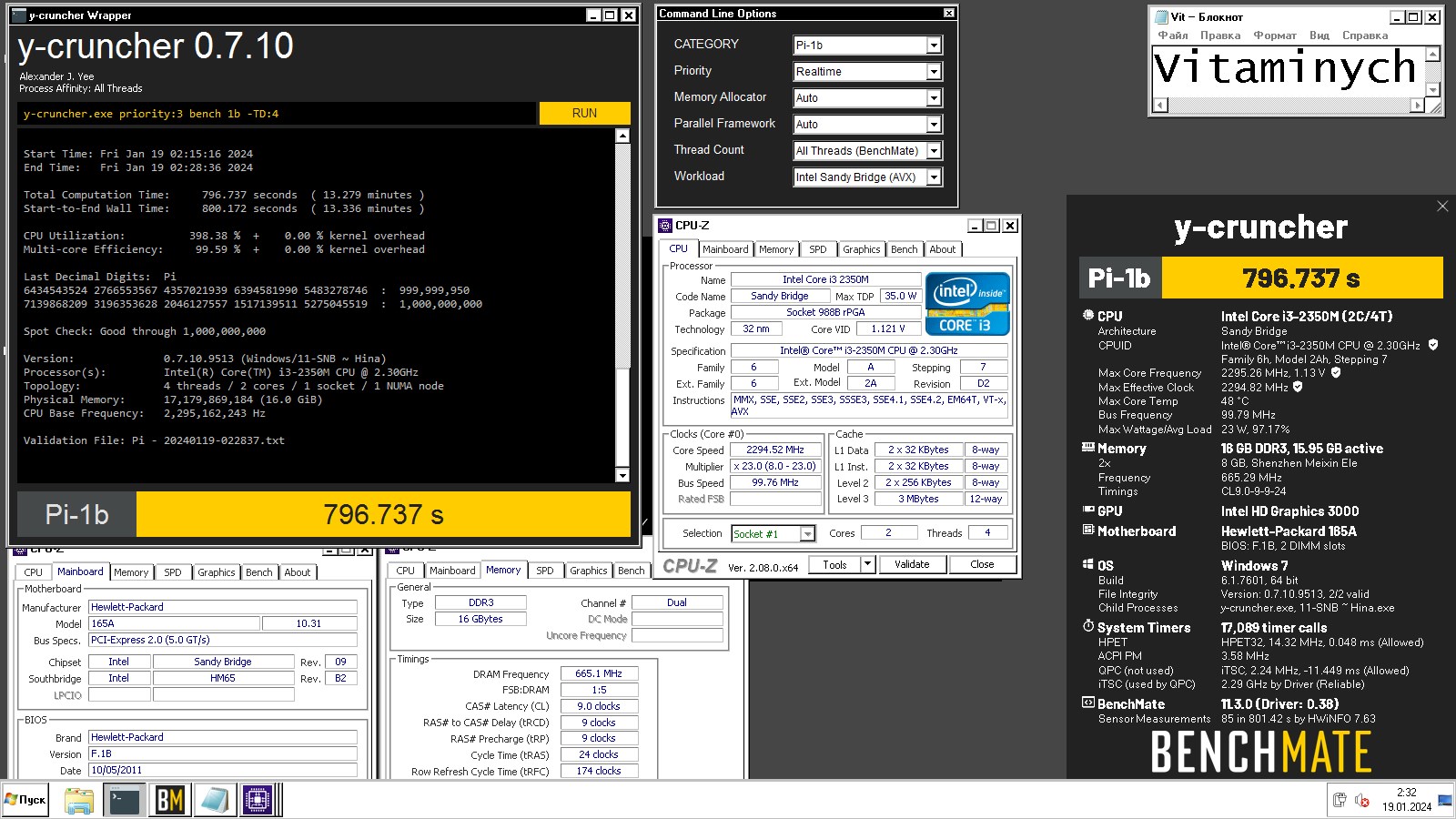Viewport: 1456px width, 819px height.
Task: Click the y-cruncher command line input field
Action: tap(276, 114)
